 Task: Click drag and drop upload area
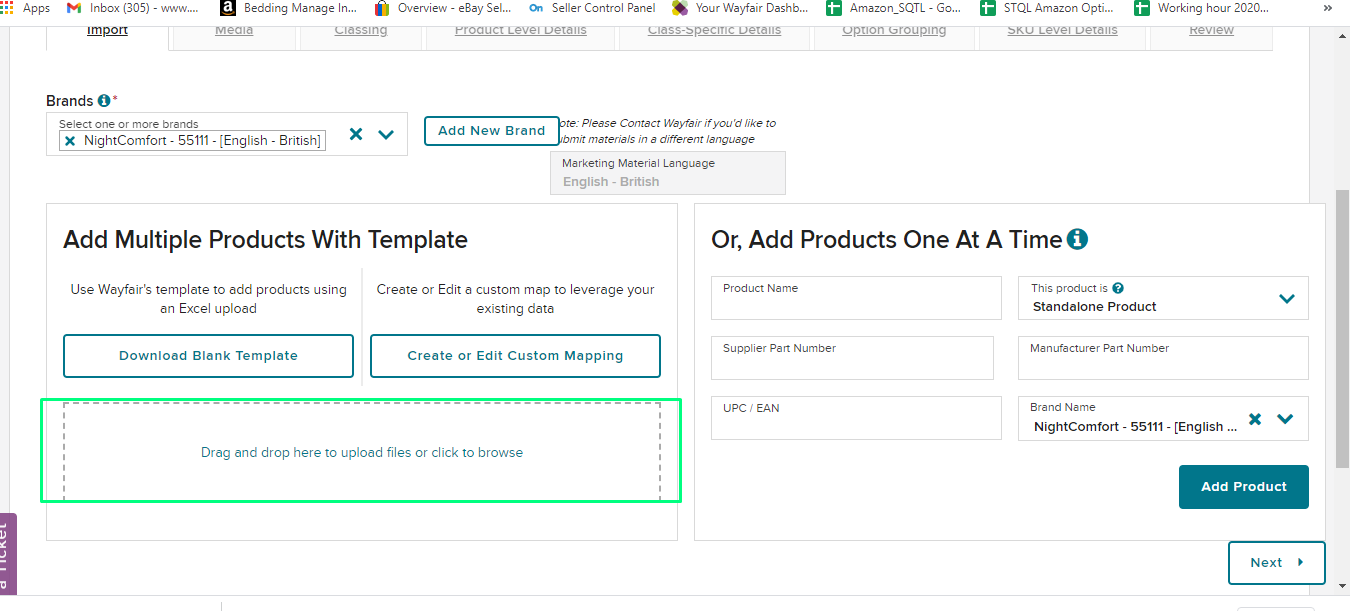click(x=361, y=452)
